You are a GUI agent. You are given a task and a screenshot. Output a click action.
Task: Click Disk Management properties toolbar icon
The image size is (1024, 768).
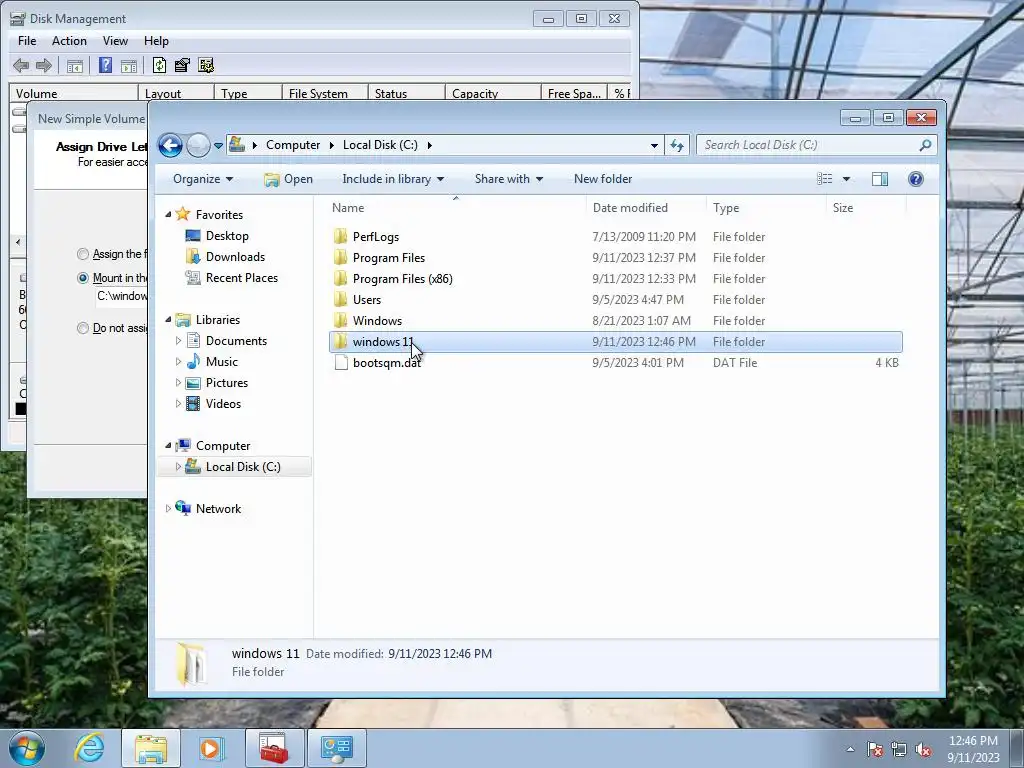tap(182, 65)
